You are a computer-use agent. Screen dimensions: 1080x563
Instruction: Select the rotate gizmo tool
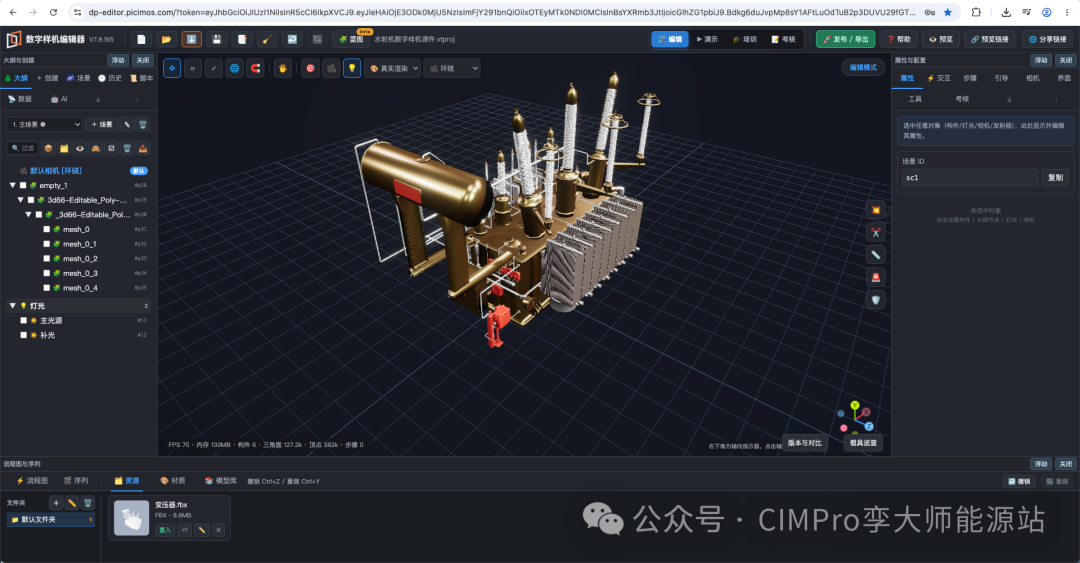[193, 68]
